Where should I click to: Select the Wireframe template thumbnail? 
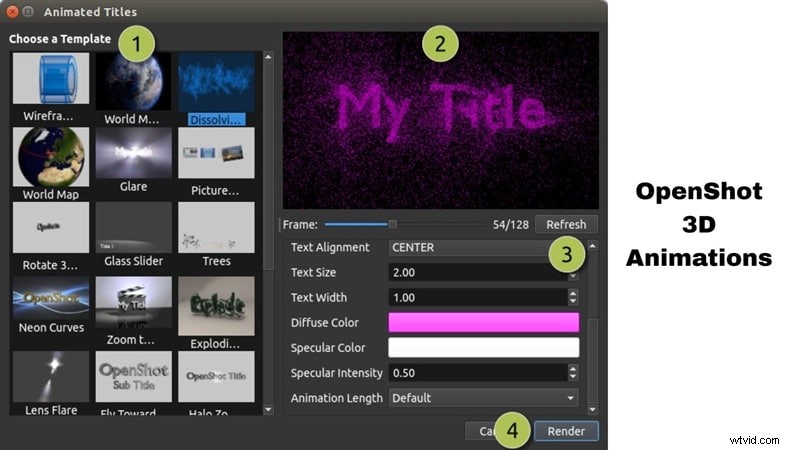[x=50, y=79]
